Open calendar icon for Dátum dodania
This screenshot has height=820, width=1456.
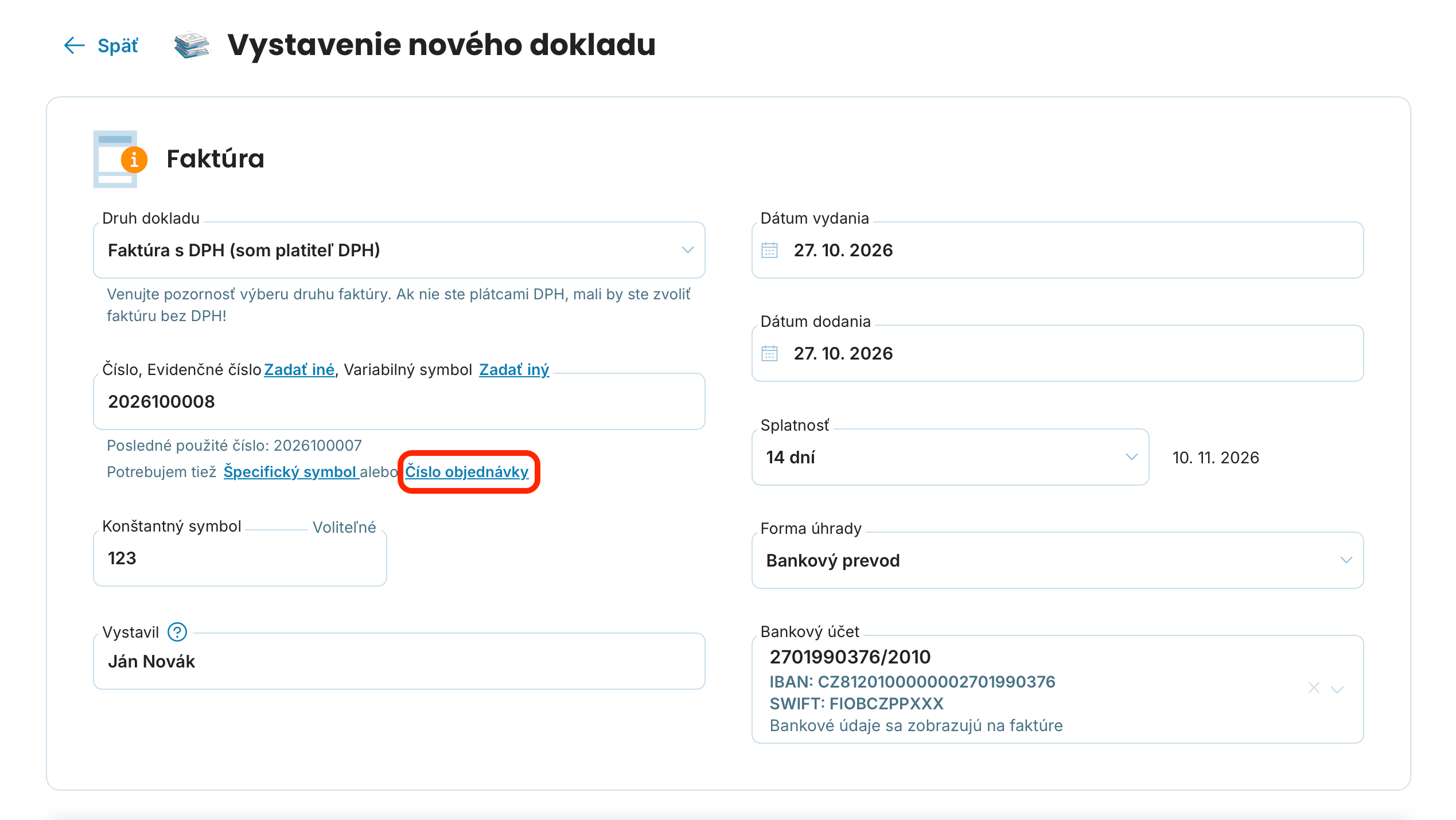click(769, 353)
